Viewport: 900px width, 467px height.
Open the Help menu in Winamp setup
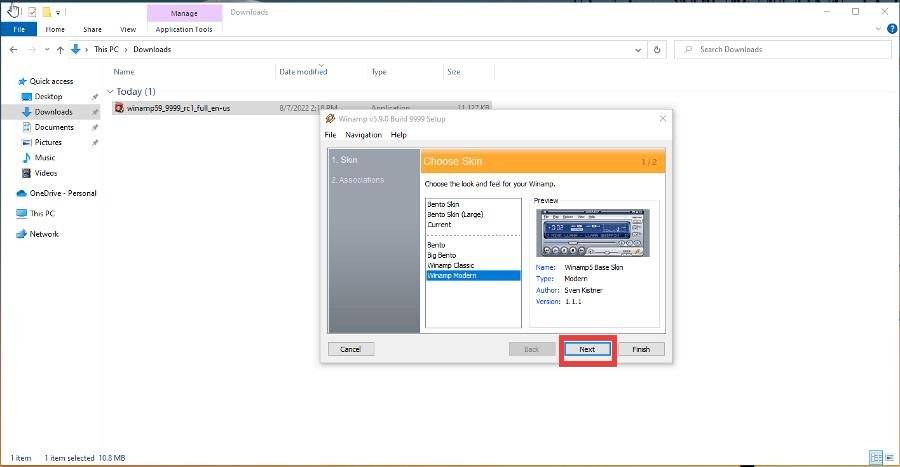(398, 135)
